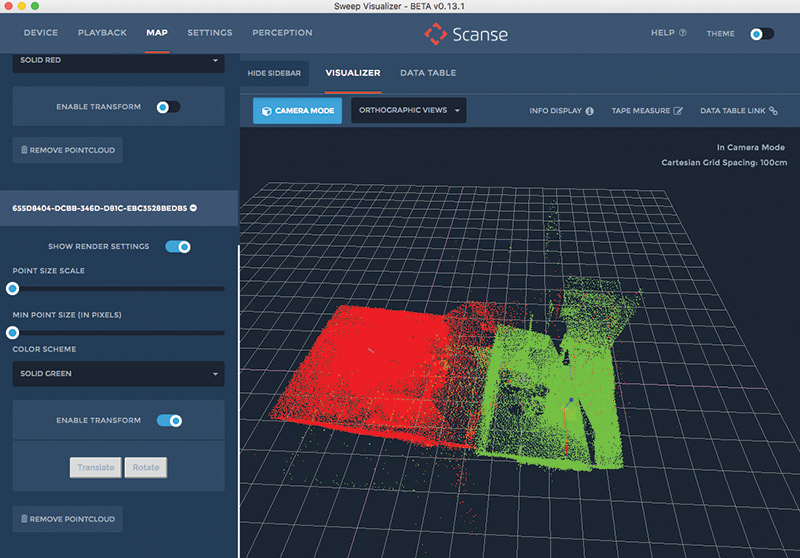
Task: Click the Point Size Scale slider track
Action: (x=118, y=289)
